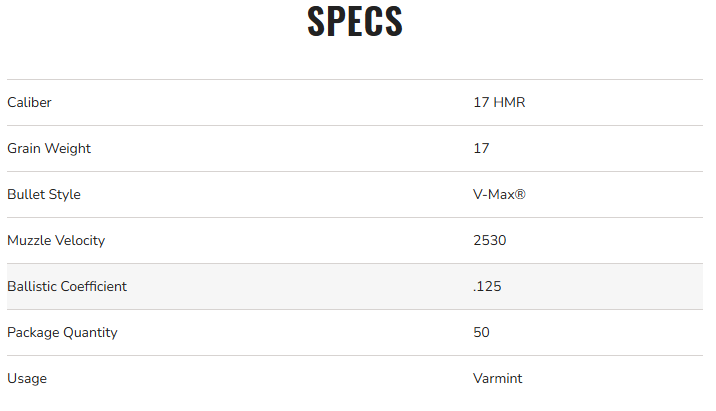Click the word HMR in the caliber value
716x411 pixels.
[509, 102]
